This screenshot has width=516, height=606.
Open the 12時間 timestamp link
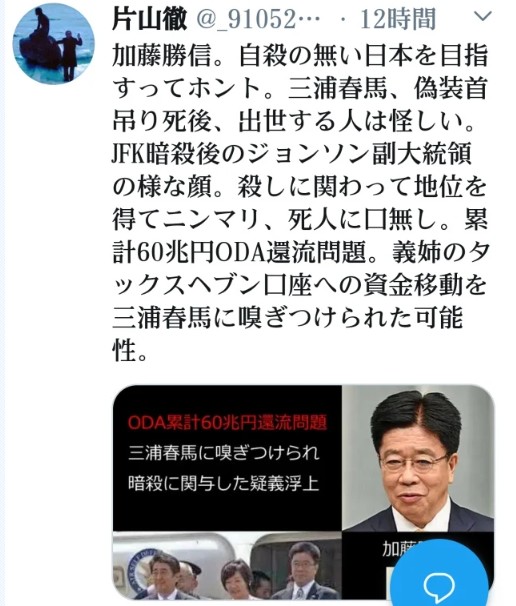tap(398, 19)
